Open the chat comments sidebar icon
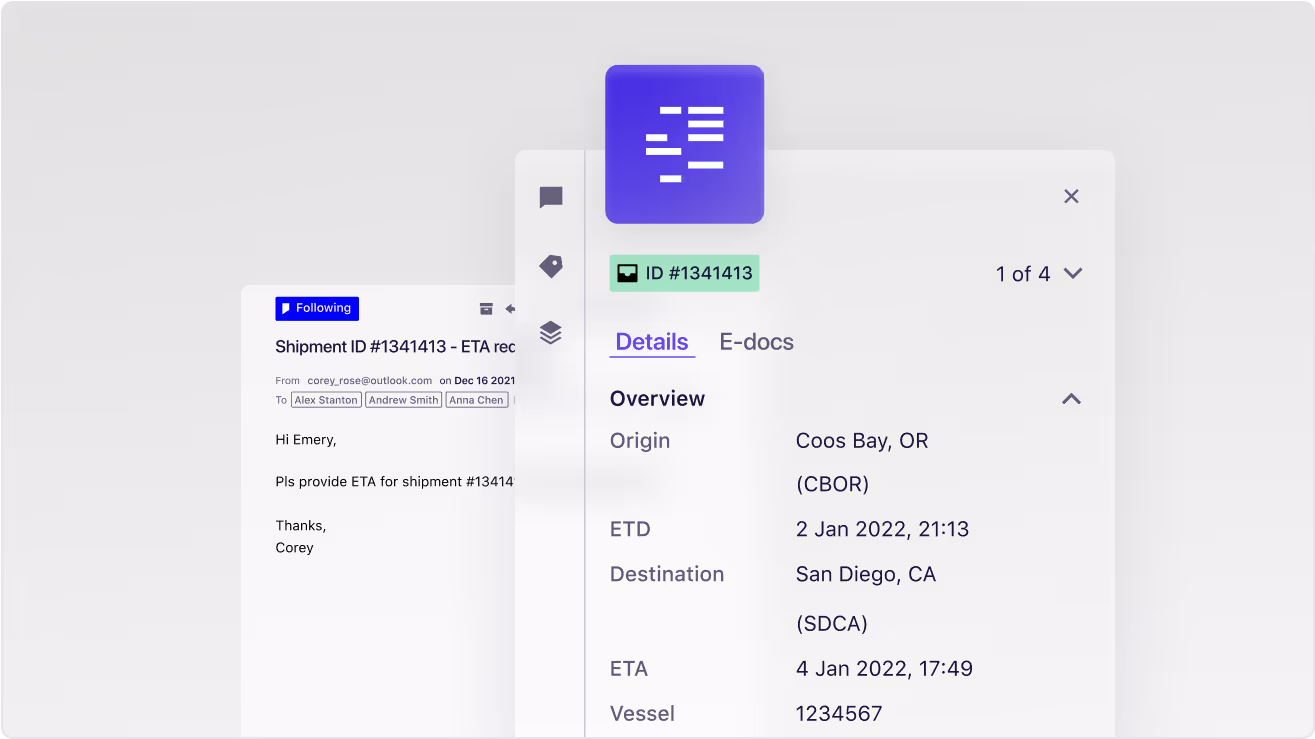The height and width of the screenshot is (739, 1315). [x=551, y=198]
